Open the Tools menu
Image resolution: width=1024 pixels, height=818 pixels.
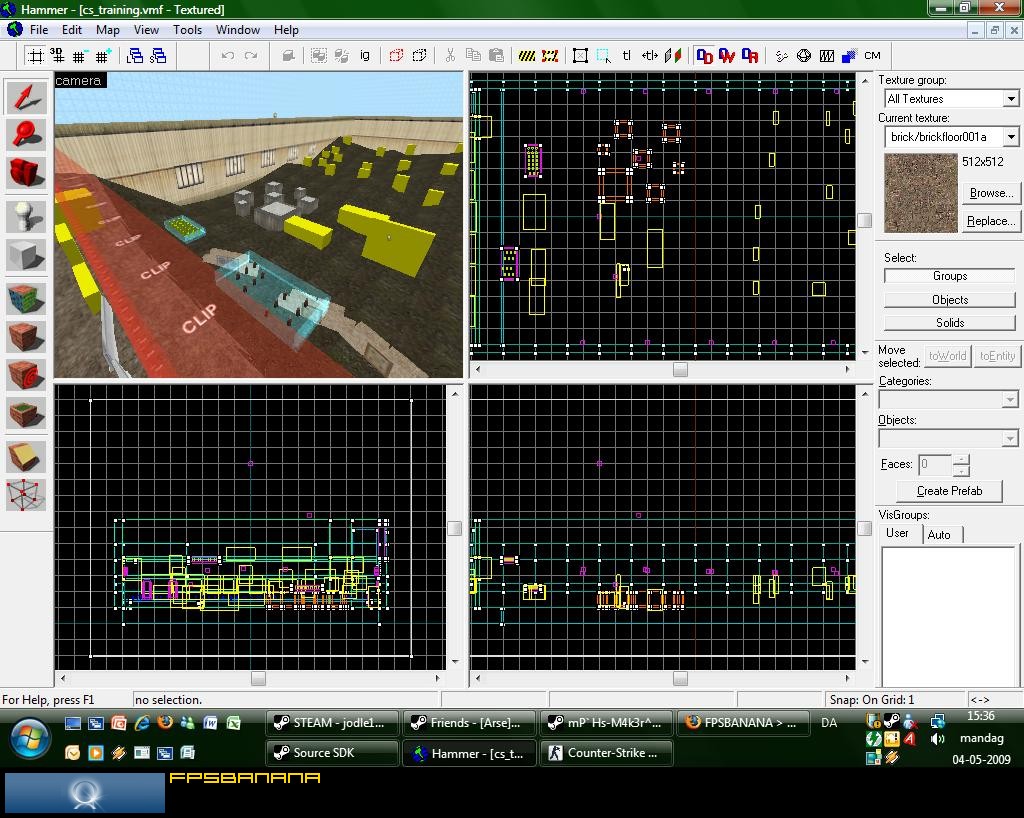(187, 30)
